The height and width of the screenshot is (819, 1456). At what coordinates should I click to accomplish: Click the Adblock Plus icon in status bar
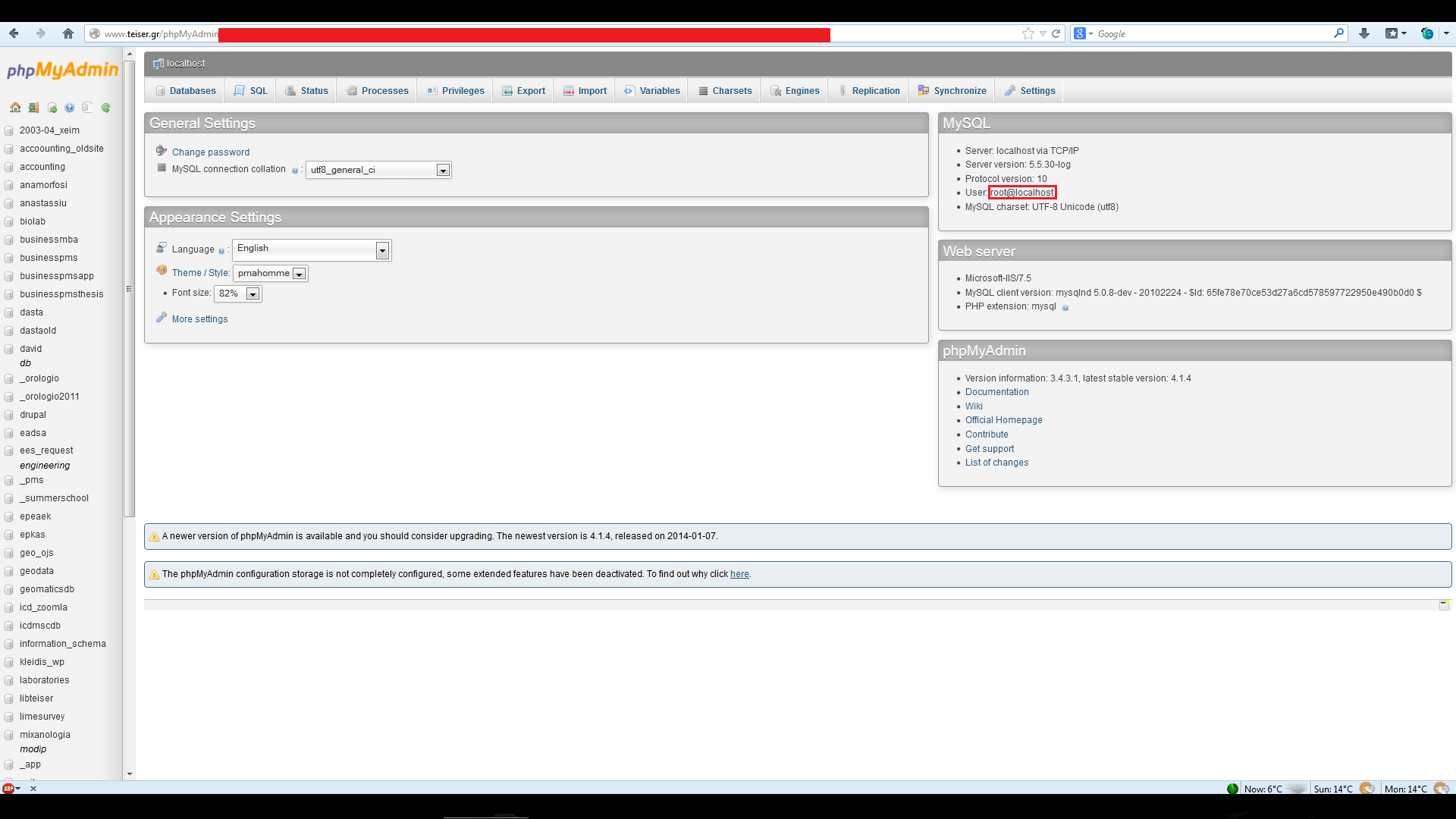pos(8,789)
